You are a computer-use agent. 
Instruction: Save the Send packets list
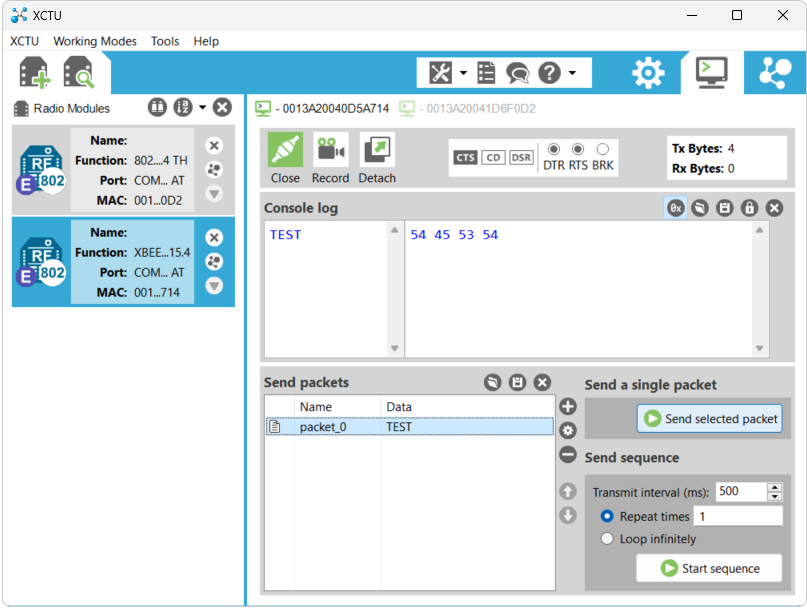(x=517, y=383)
